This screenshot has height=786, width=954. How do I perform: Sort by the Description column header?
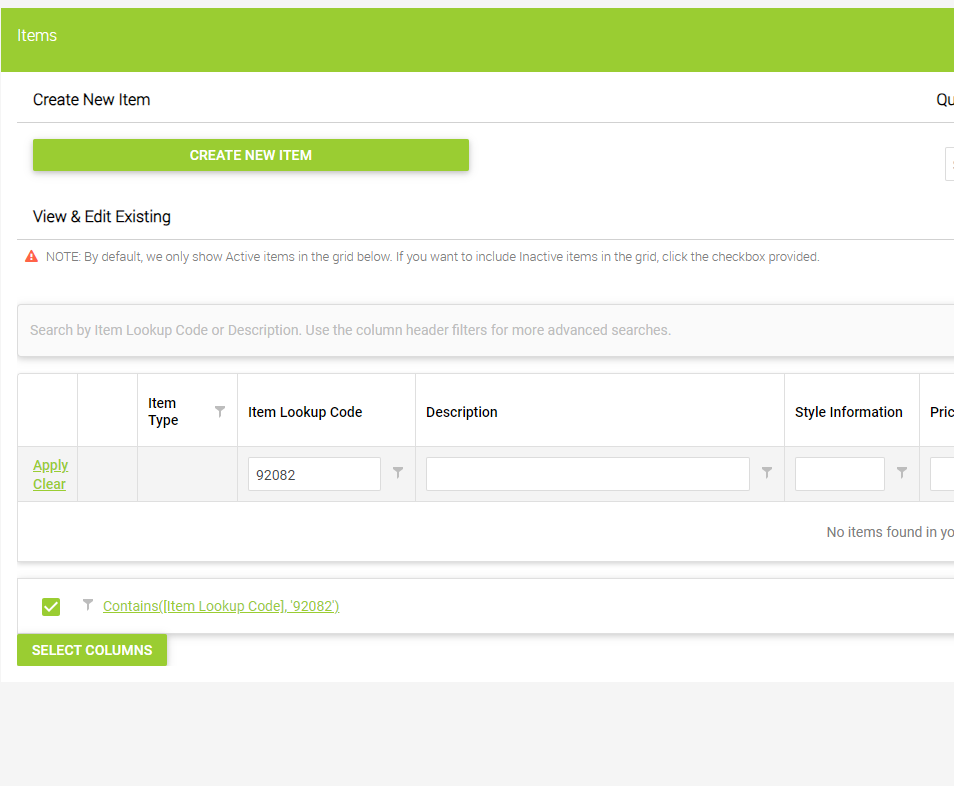click(462, 412)
